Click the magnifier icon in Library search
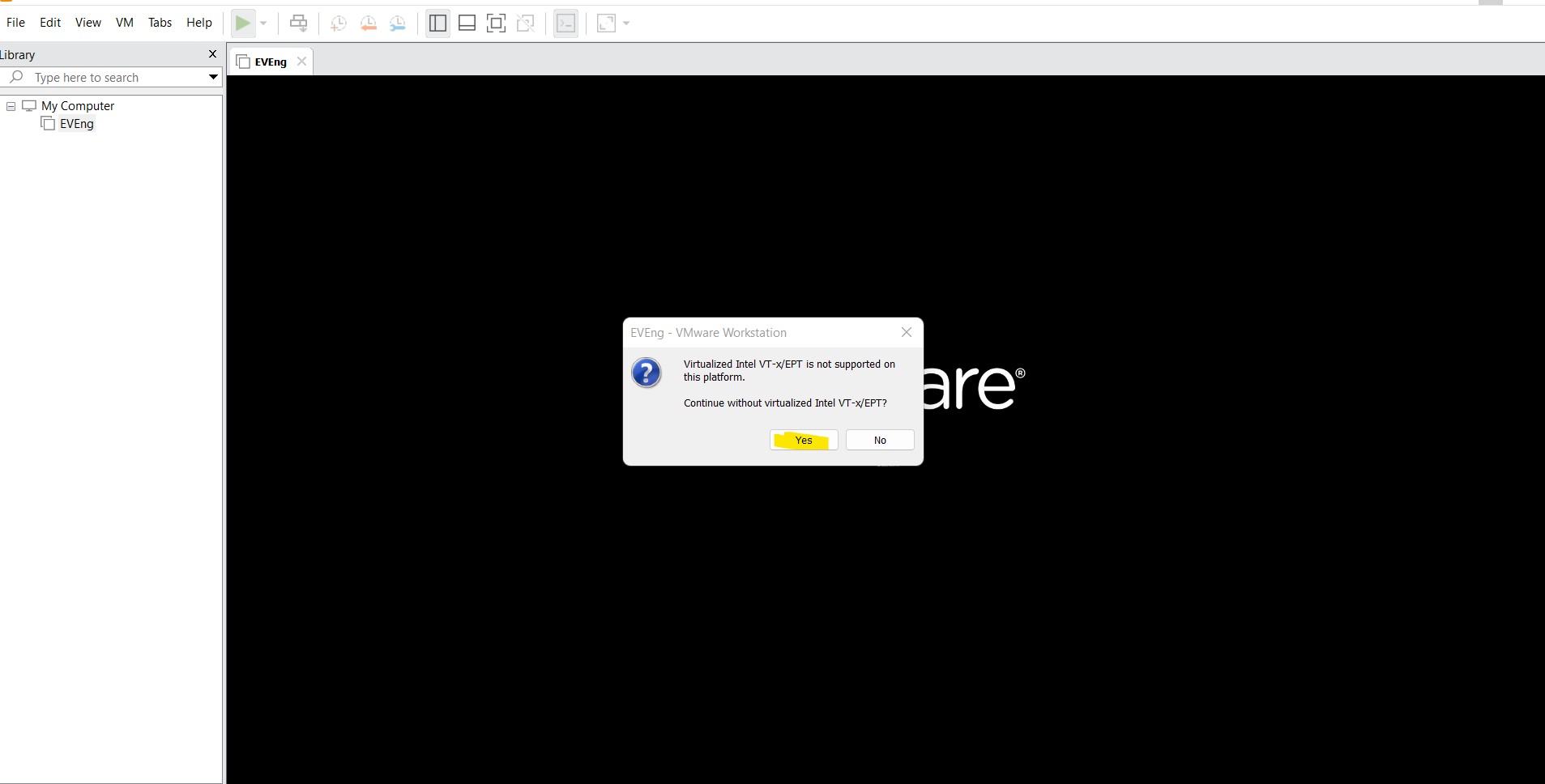Image resolution: width=1545 pixels, height=784 pixels. tap(16, 77)
